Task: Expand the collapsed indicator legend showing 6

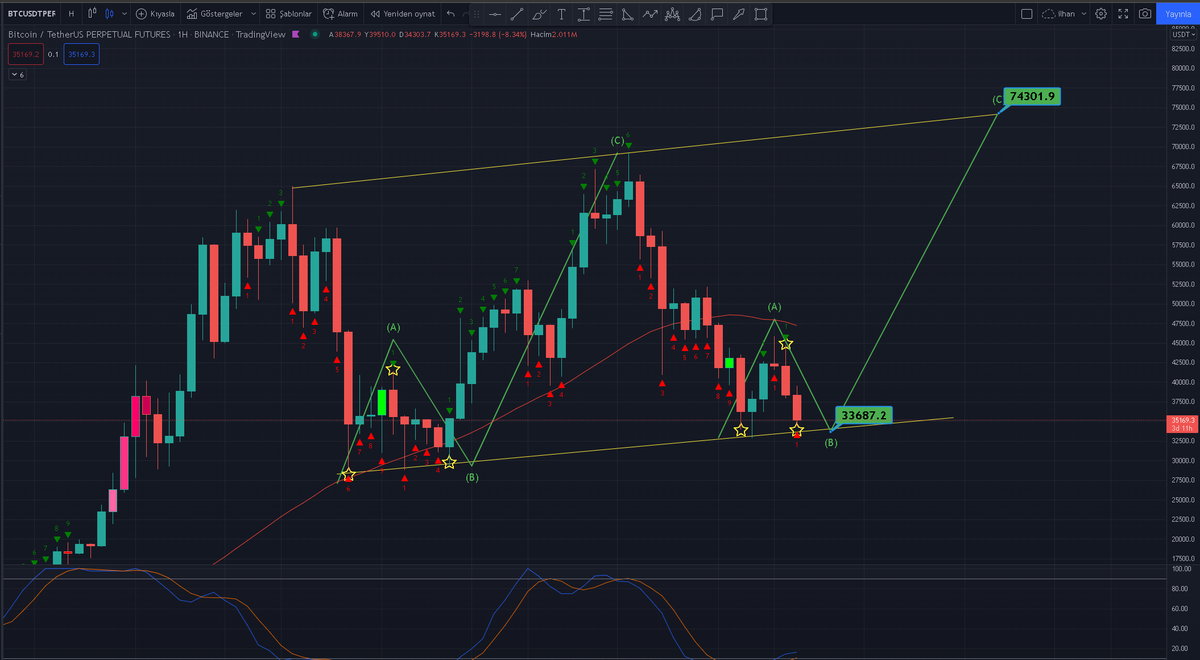Action: coord(17,75)
